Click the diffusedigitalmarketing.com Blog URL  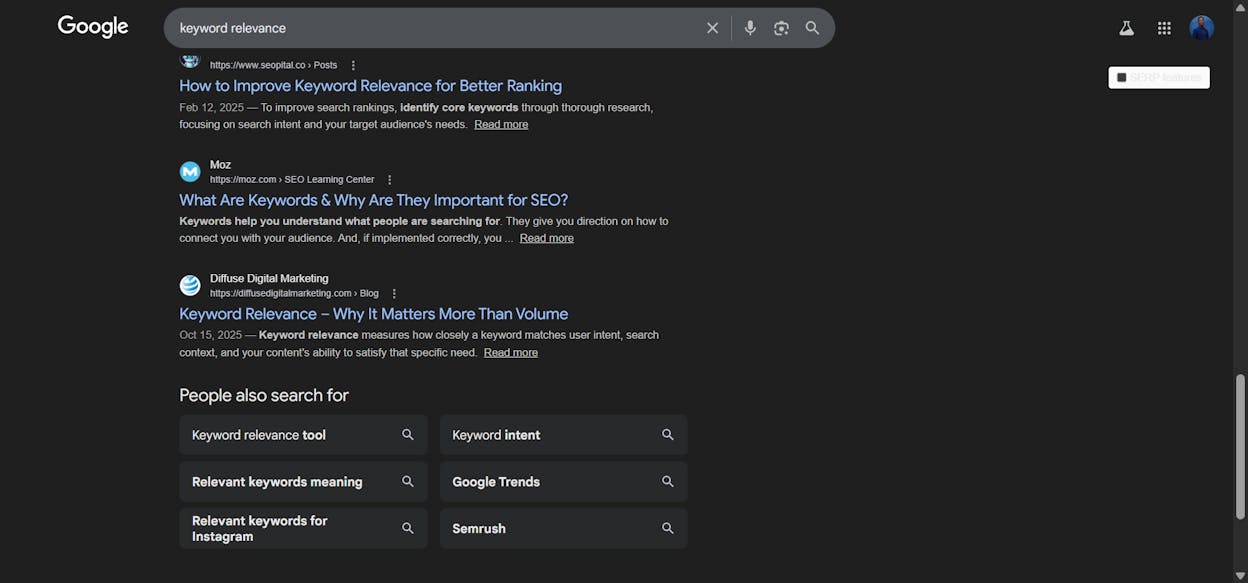tap(294, 294)
